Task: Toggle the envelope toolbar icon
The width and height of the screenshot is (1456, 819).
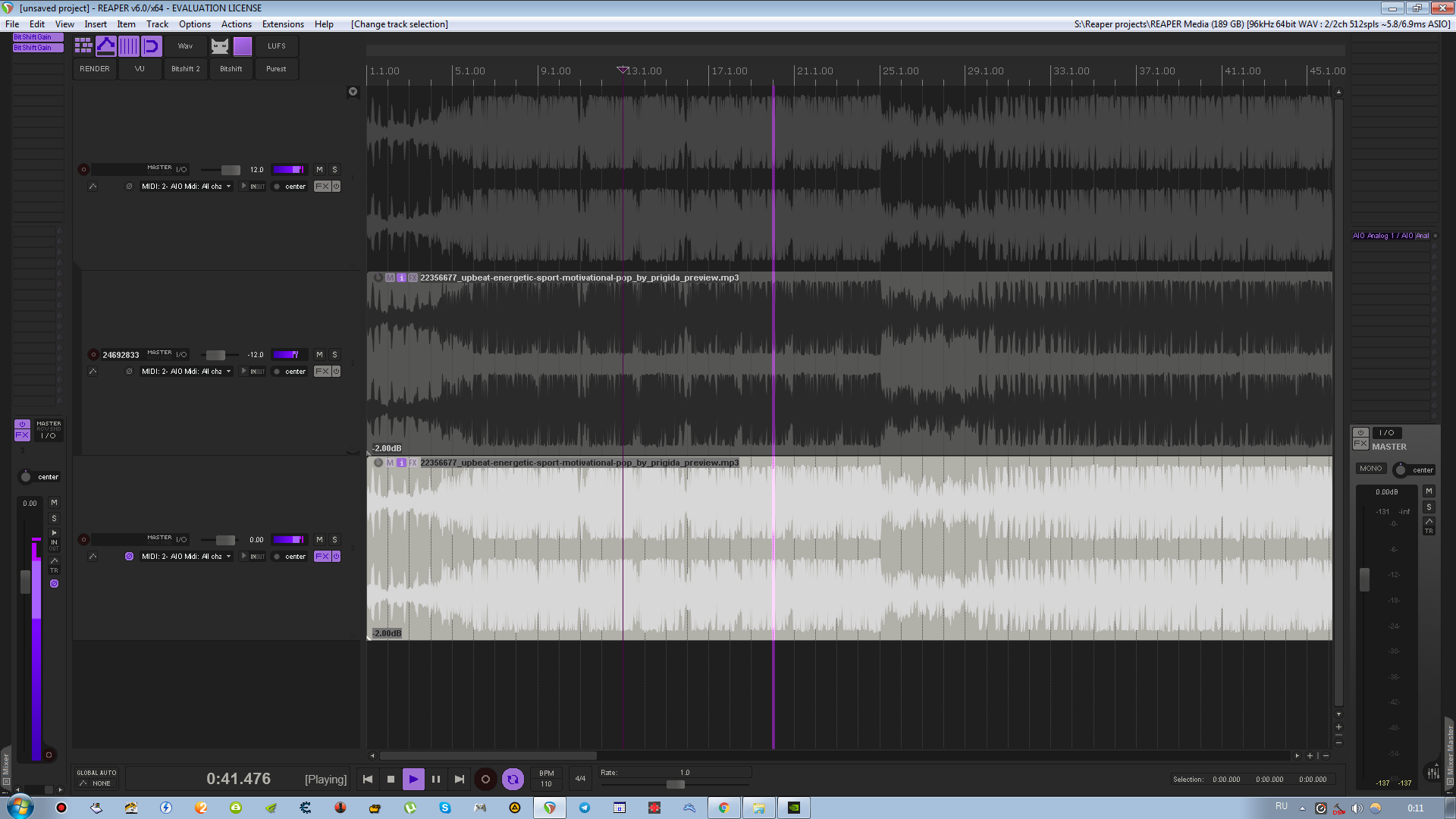Action: click(x=106, y=46)
